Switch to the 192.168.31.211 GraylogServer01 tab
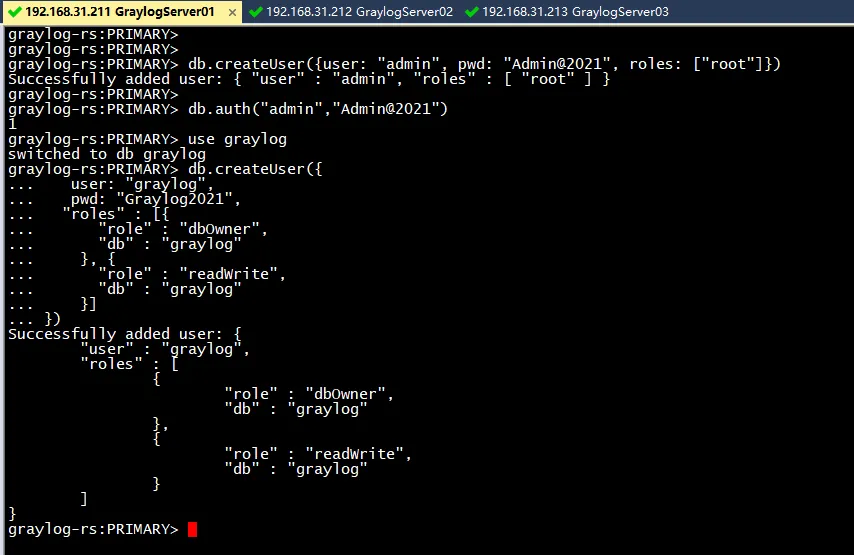Image resolution: width=854 pixels, height=555 pixels. coord(122,12)
